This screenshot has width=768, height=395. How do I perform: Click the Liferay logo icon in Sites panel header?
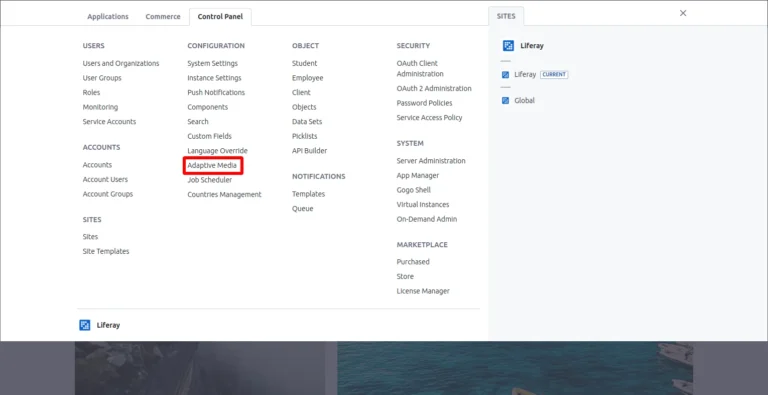tap(508, 46)
